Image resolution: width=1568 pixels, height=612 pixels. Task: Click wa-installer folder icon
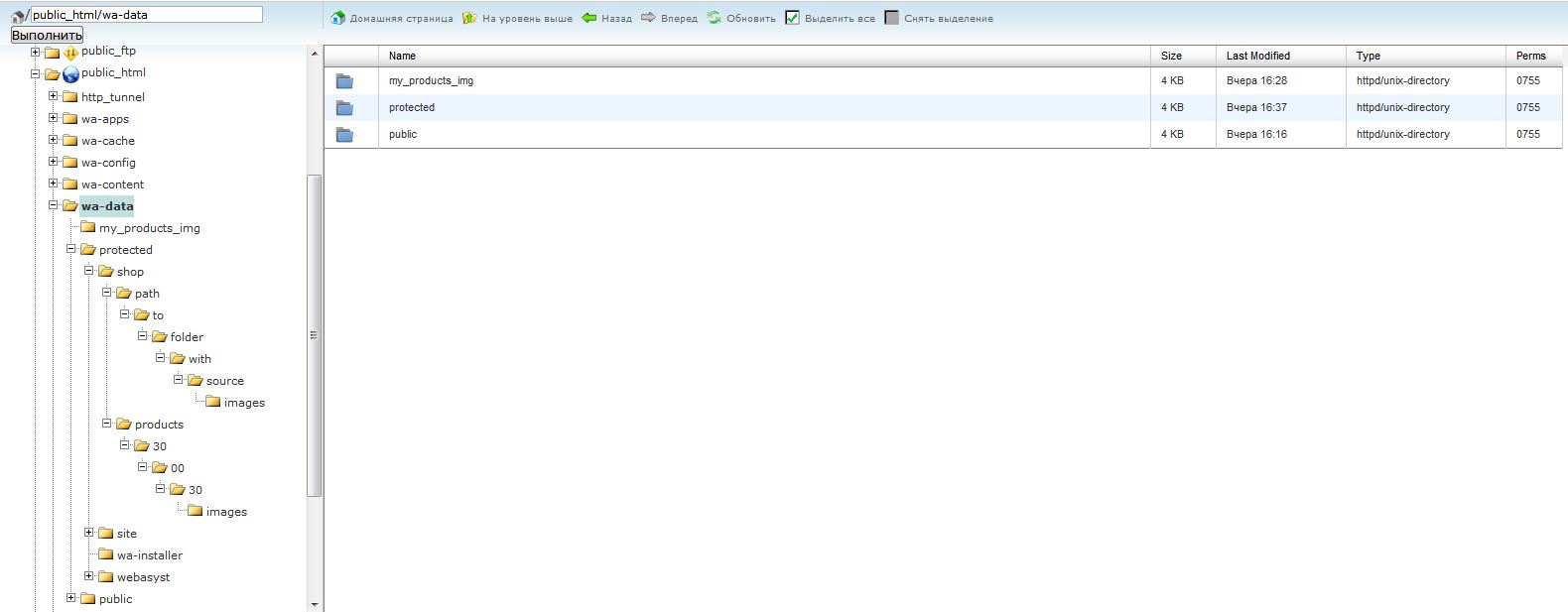pyautogui.click(x=106, y=555)
